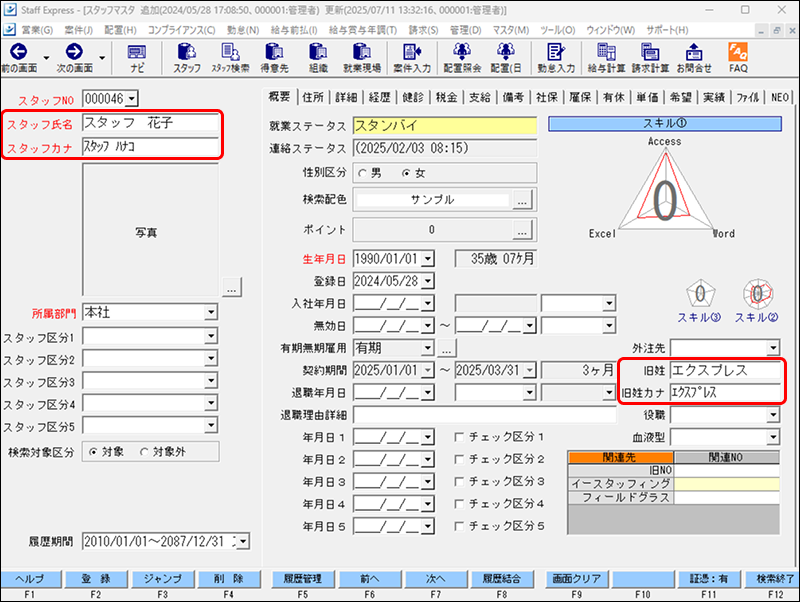Select the 男 gender radio button

[362, 173]
